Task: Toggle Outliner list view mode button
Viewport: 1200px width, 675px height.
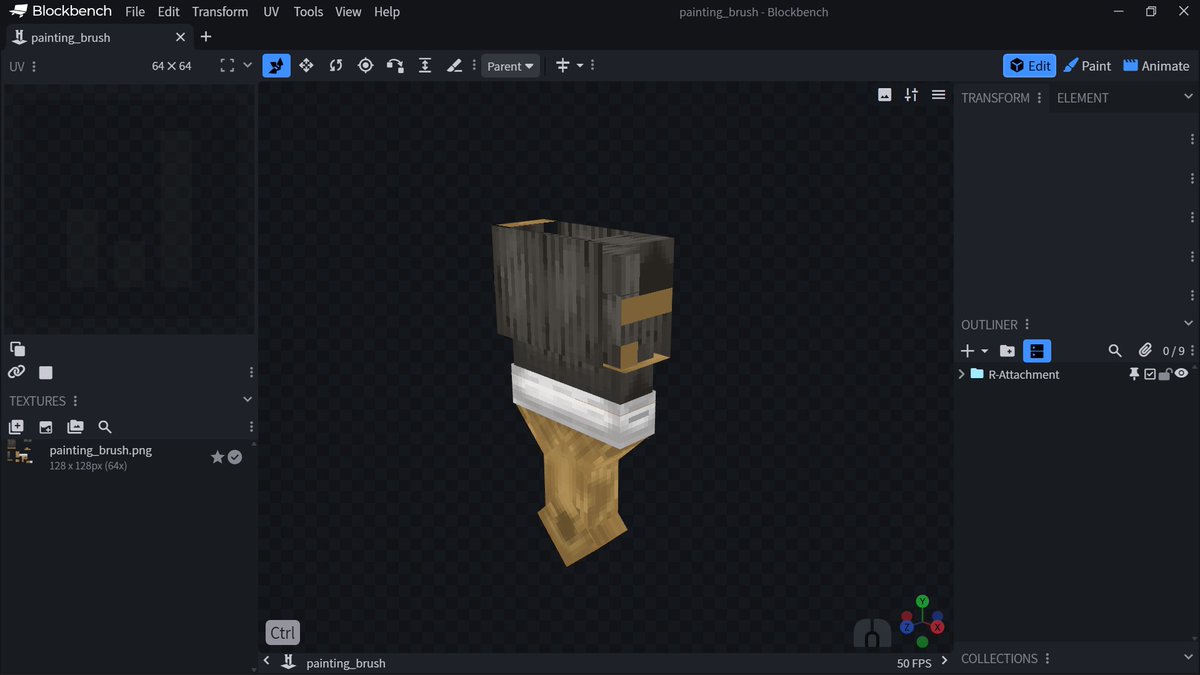Action: click(x=1037, y=351)
